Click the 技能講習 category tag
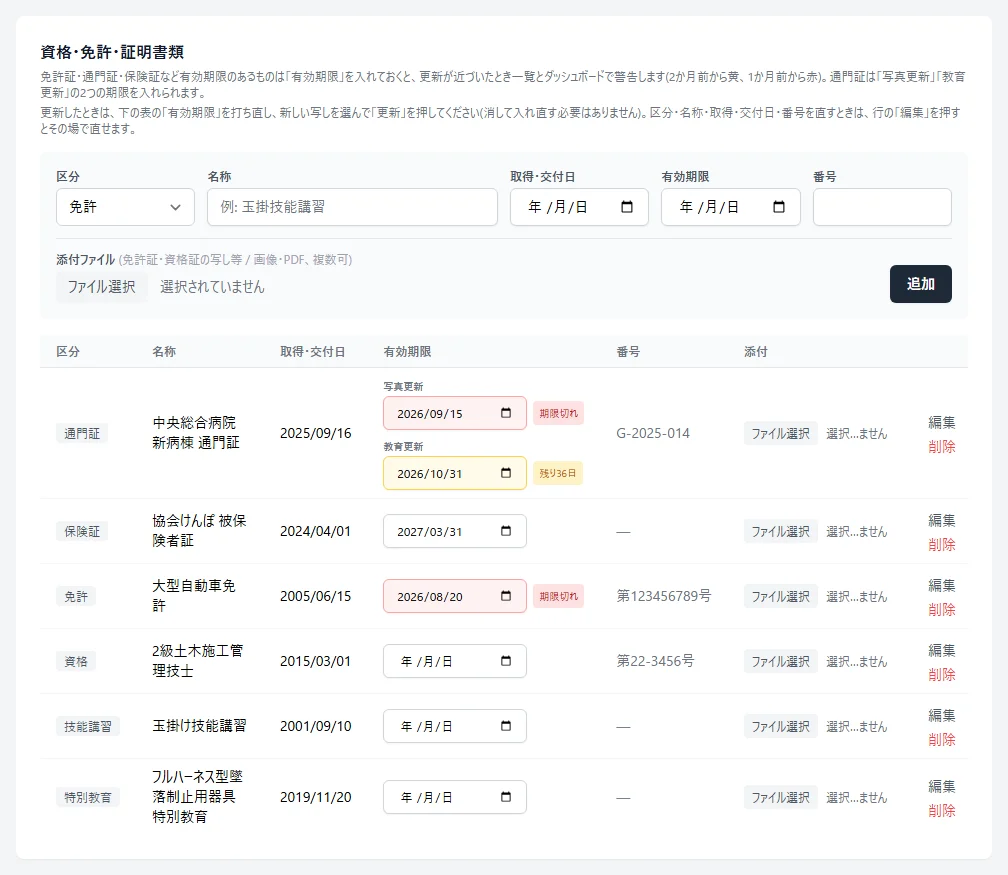 click(87, 726)
